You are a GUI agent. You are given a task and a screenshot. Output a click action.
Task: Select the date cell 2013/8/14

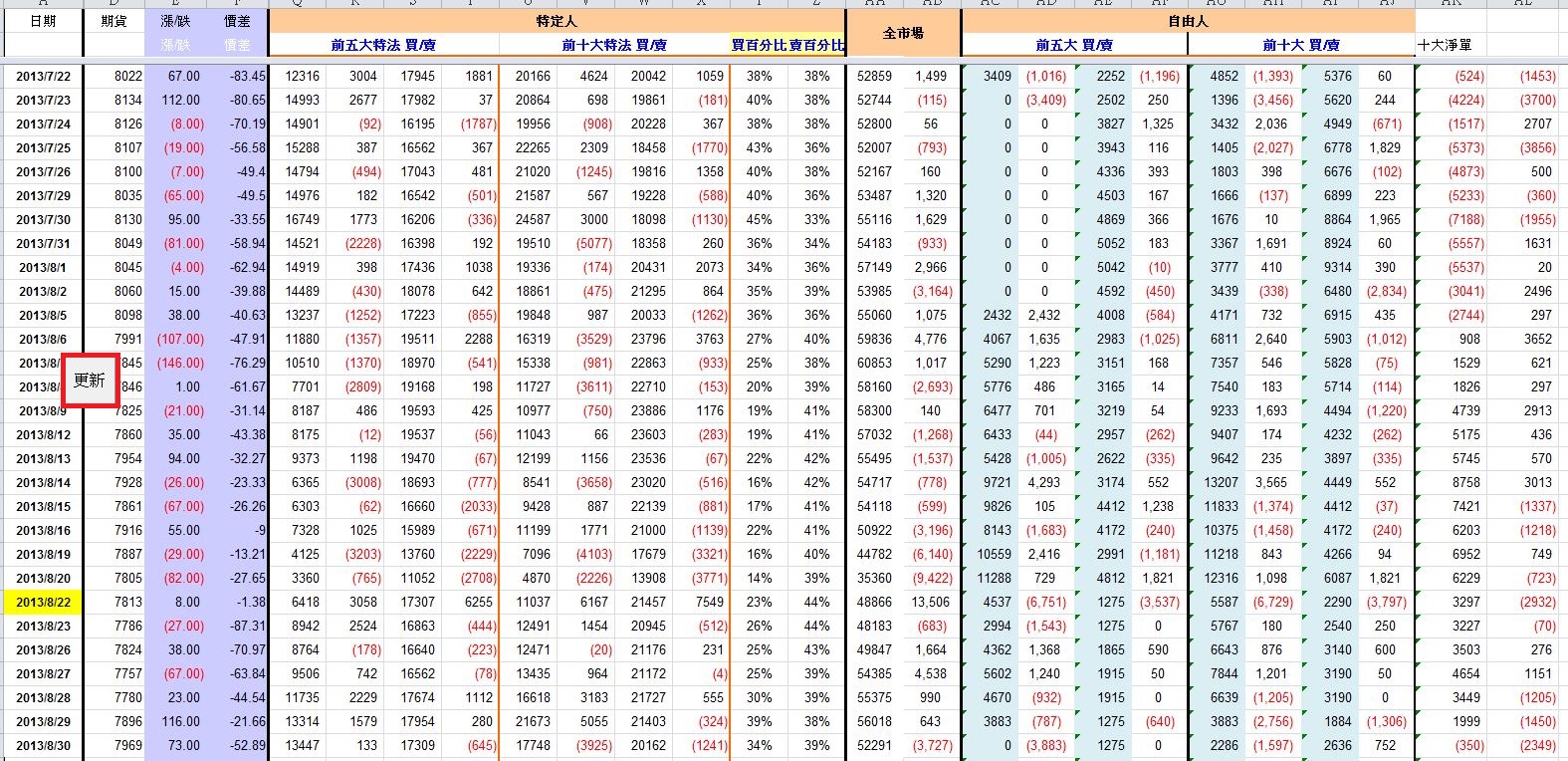[x=43, y=482]
